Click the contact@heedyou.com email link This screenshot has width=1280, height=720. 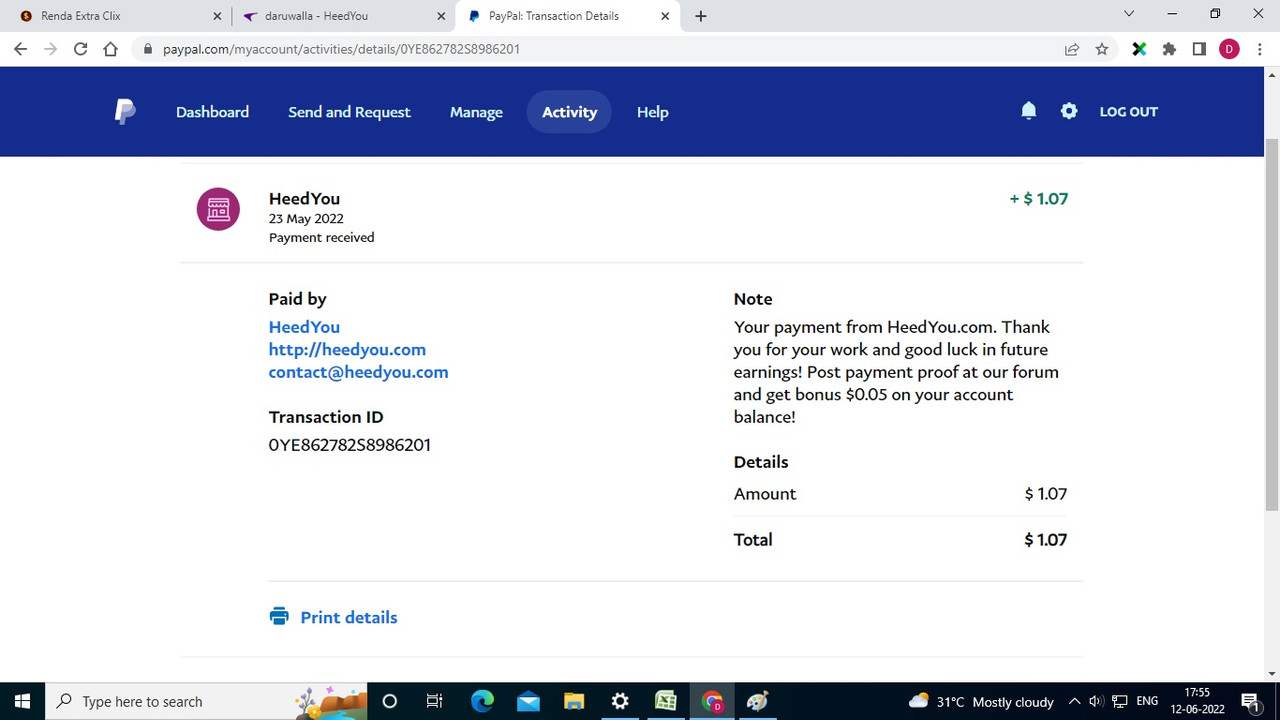point(358,372)
